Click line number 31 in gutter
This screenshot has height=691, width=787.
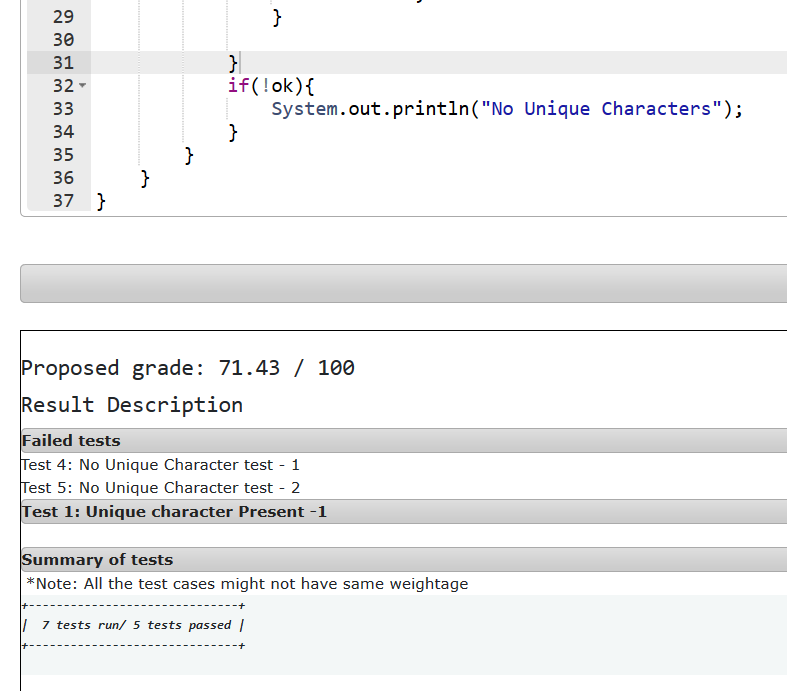tap(63, 63)
